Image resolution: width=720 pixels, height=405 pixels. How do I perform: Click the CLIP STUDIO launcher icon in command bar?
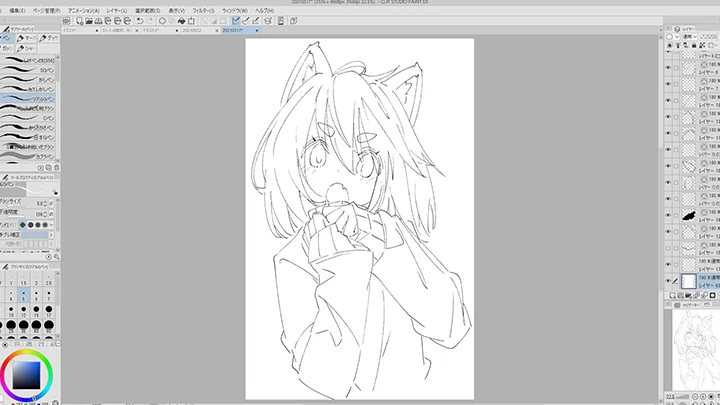(65, 20)
